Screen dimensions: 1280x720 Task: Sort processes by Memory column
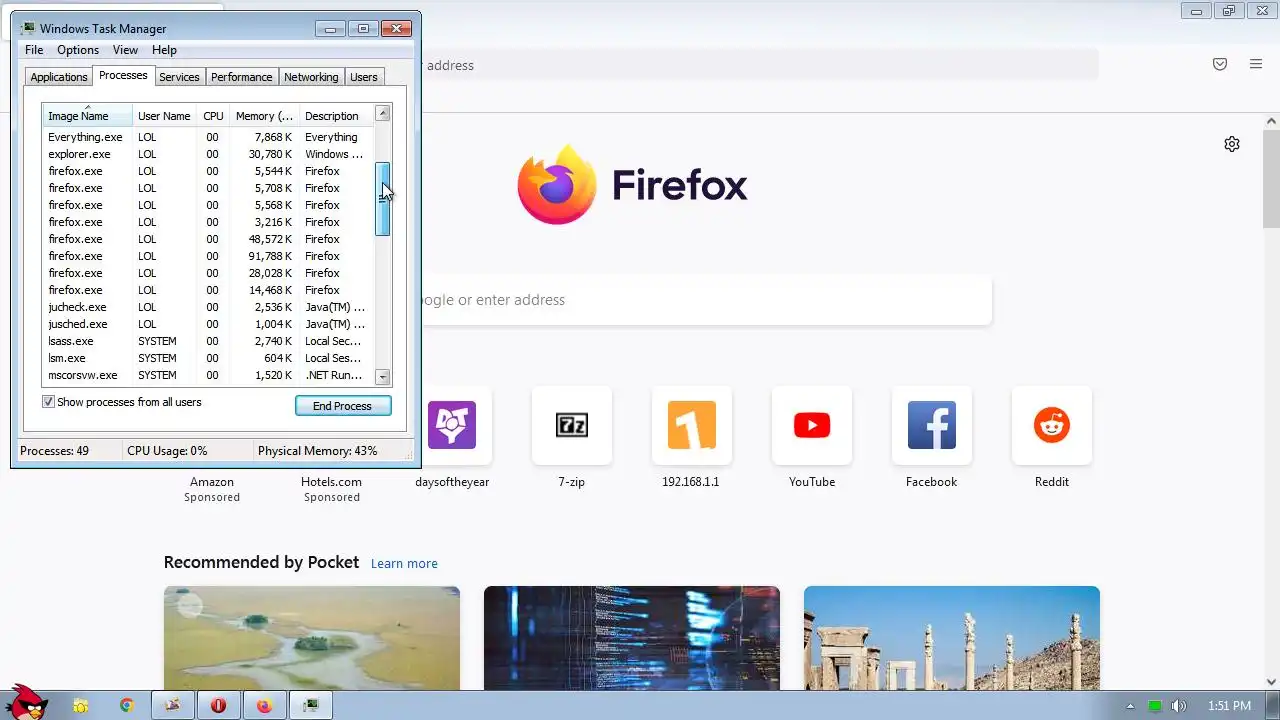(x=264, y=116)
